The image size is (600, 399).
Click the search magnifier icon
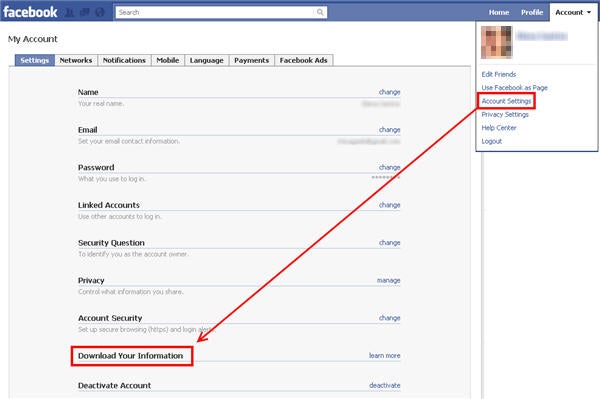point(320,12)
